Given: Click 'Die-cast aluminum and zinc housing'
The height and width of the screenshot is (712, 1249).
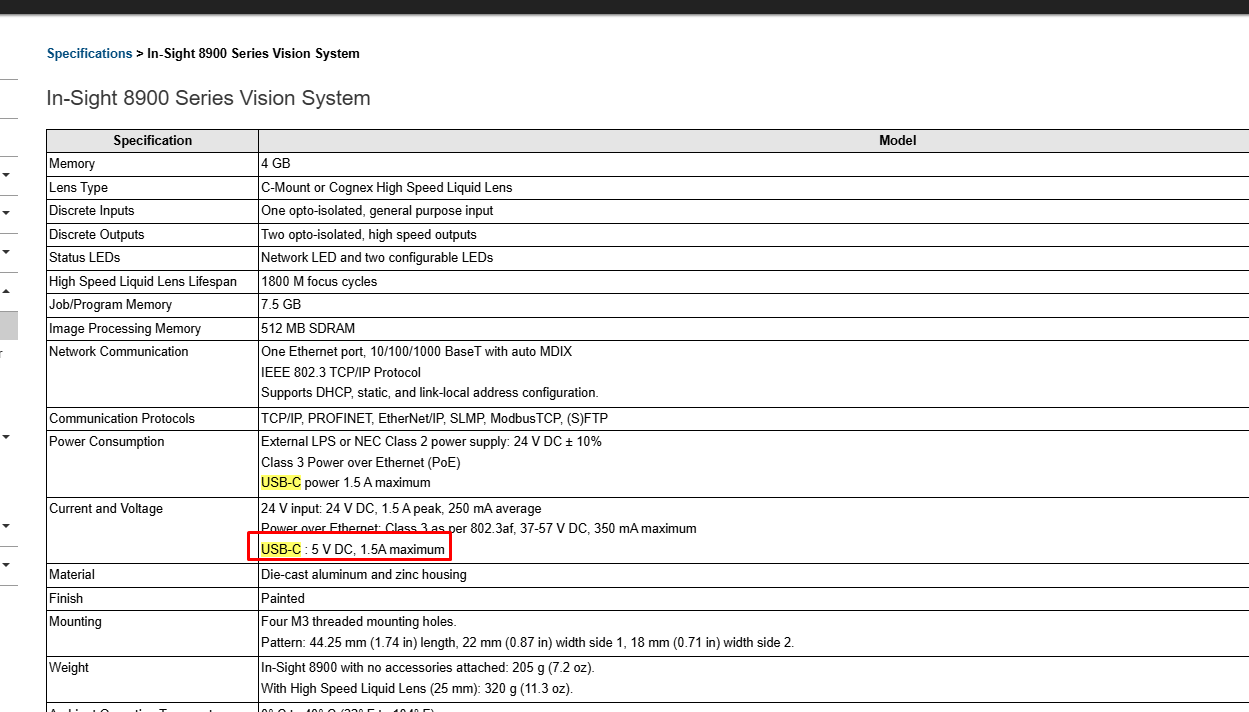Looking at the screenshot, I should coord(364,575).
